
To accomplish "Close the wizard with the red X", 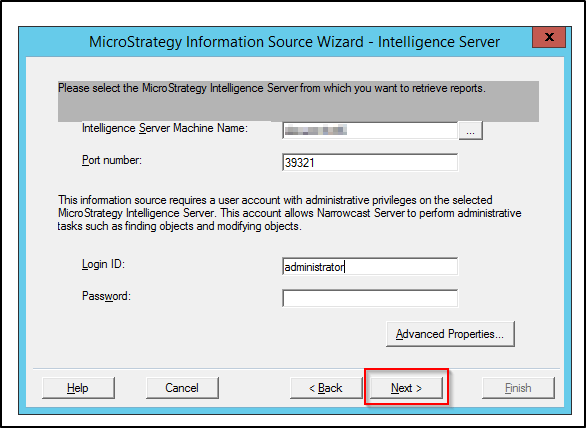I will (549, 37).
